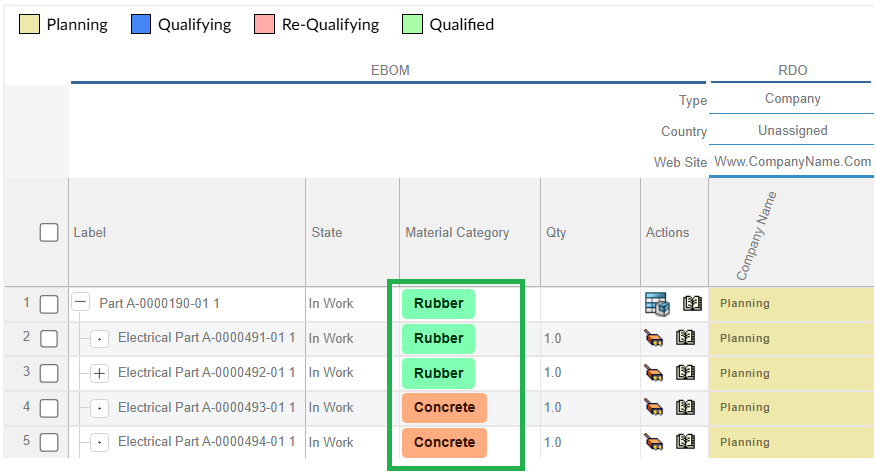876x472 pixels.
Task: Click the Planning cell in row 3
Action: click(790, 373)
